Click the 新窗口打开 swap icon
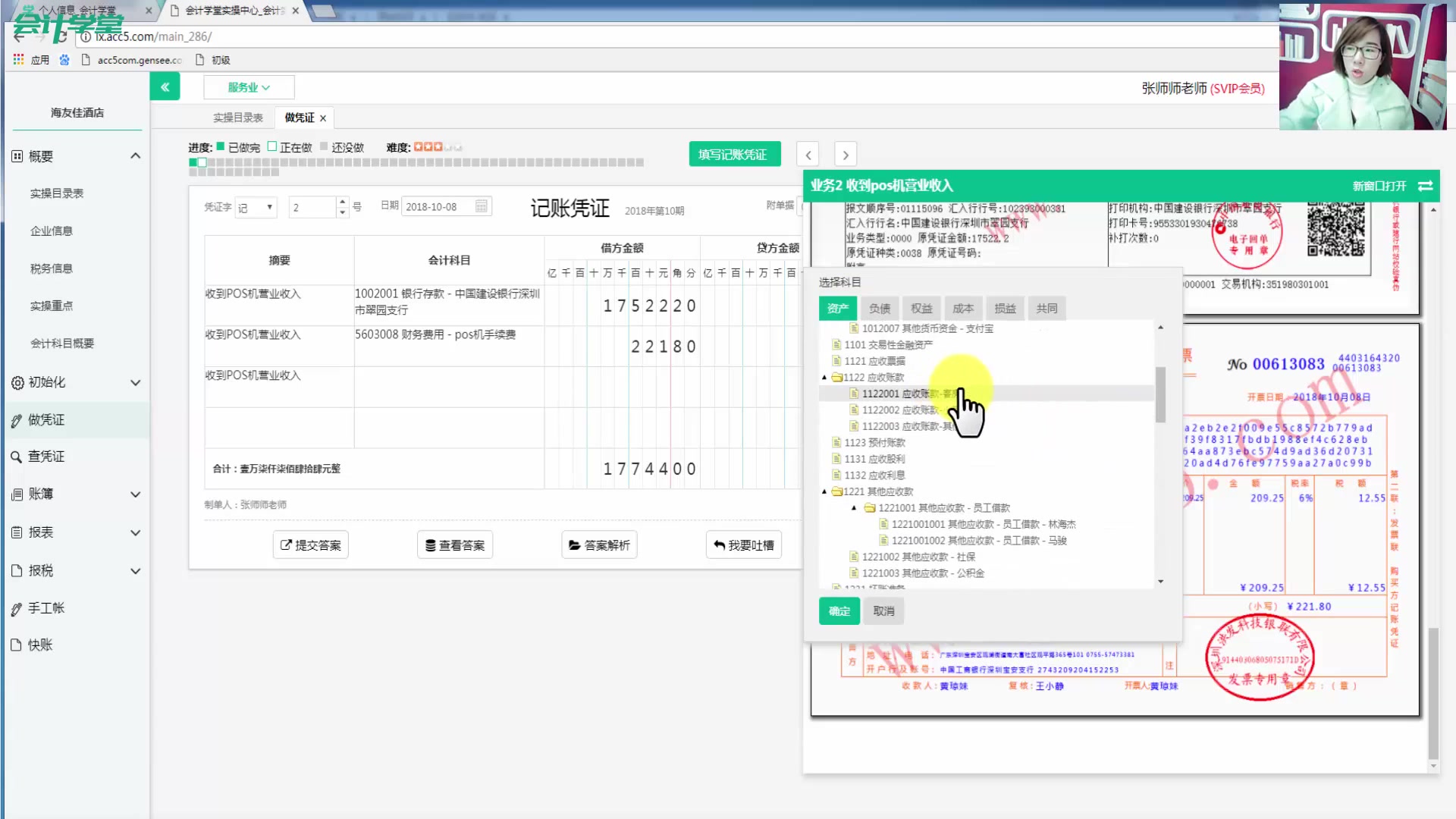1456x819 pixels. 1425,186
